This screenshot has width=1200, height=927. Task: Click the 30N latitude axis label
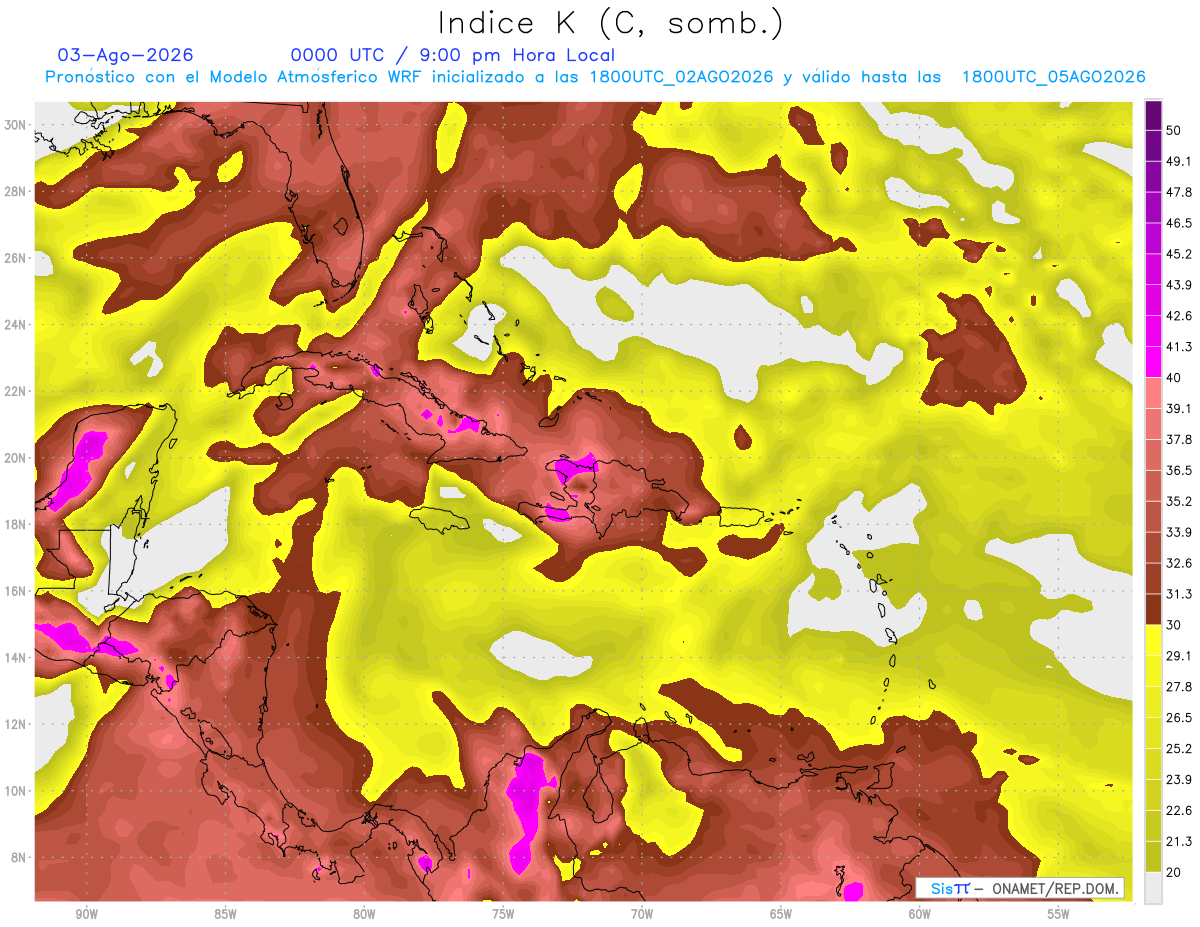(x=16, y=125)
